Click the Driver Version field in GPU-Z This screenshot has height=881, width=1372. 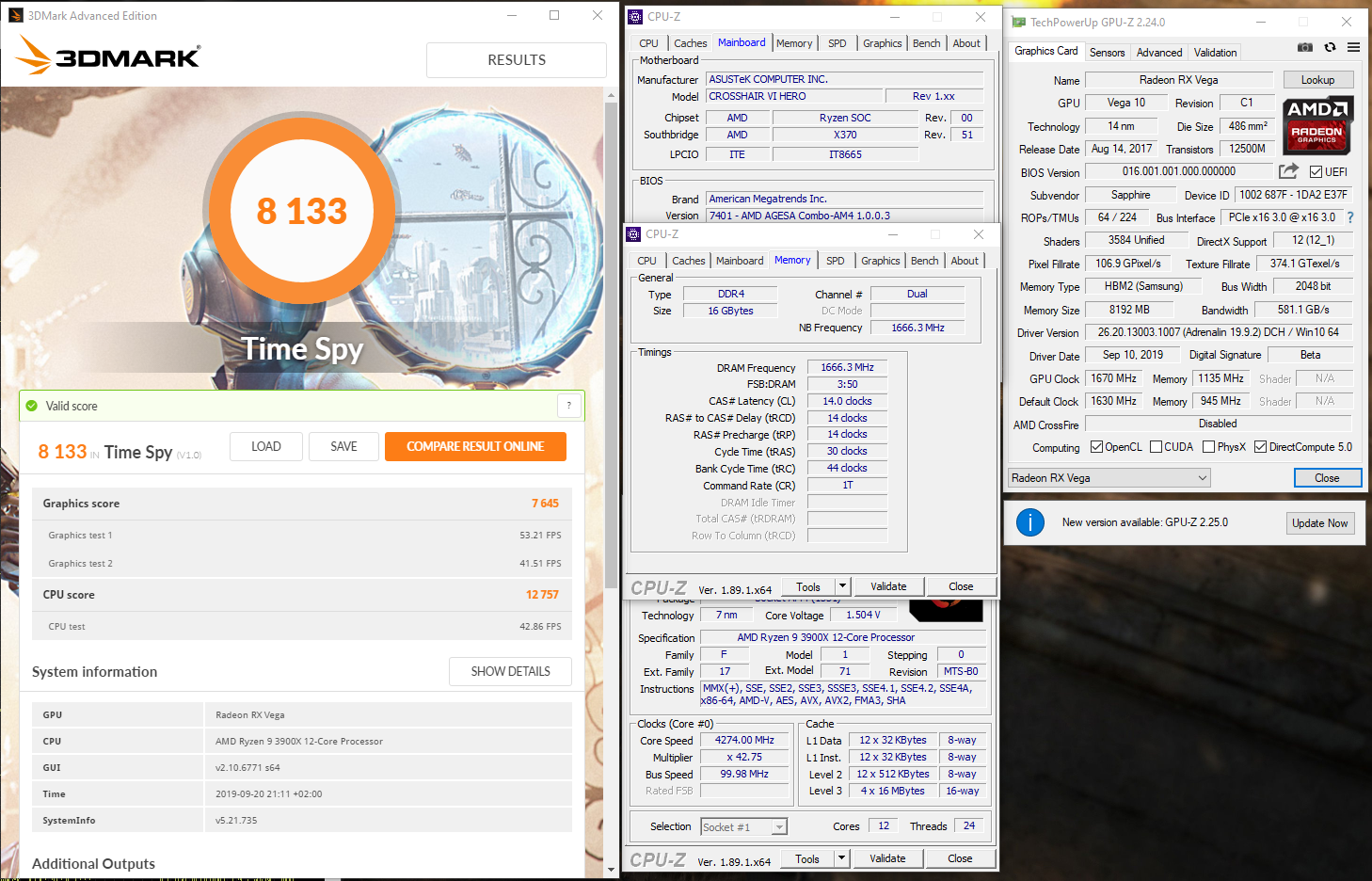[x=1218, y=332]
